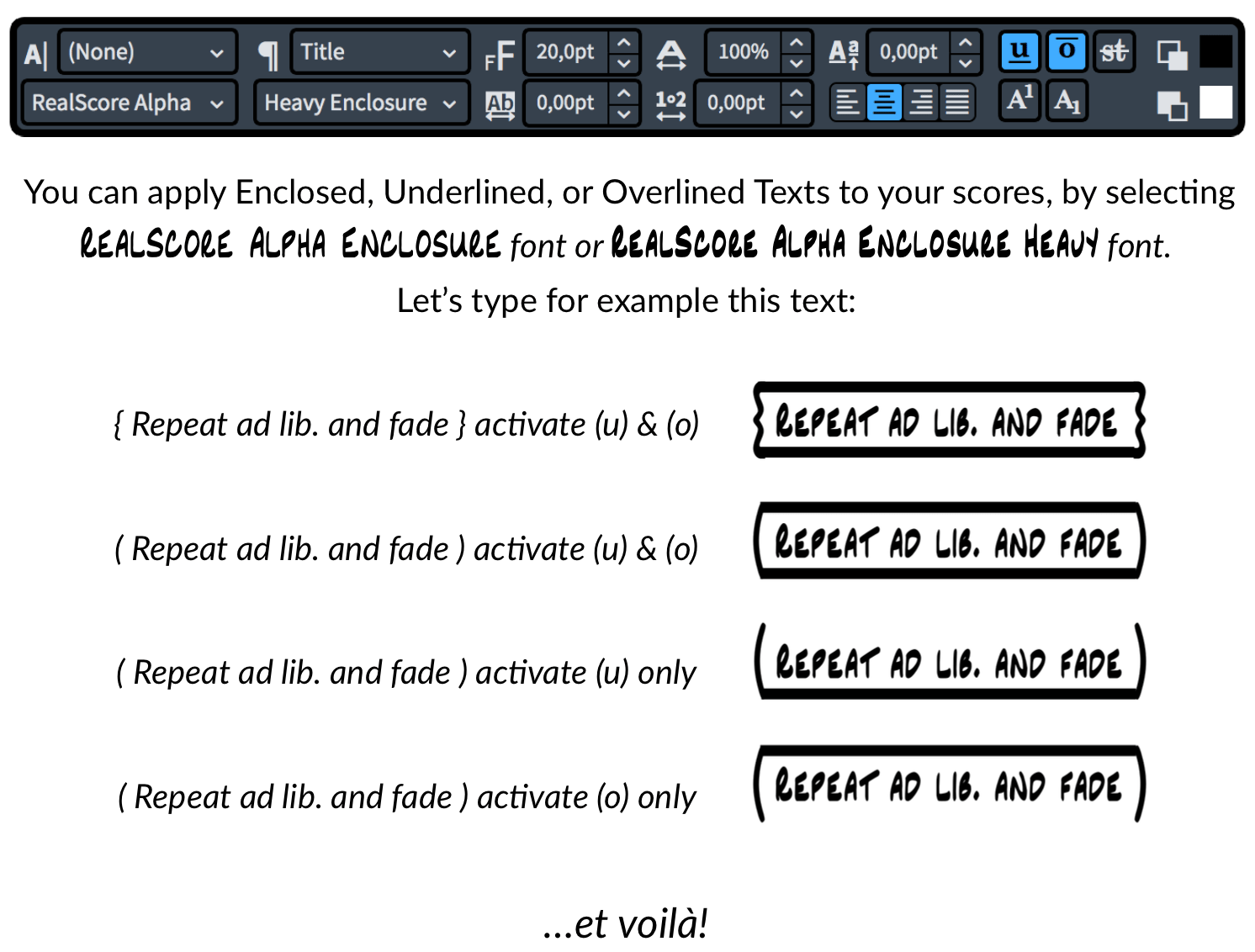Click the black foreground color swatch

pos(1215,51)
